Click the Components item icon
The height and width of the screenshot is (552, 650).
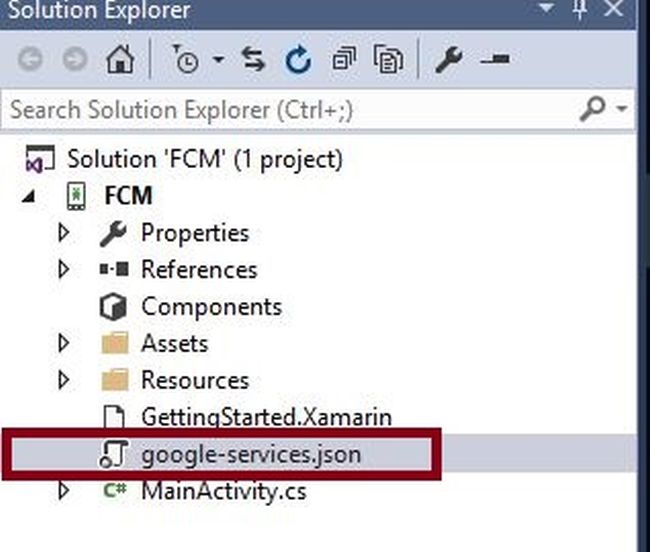[x=113, y=307]
